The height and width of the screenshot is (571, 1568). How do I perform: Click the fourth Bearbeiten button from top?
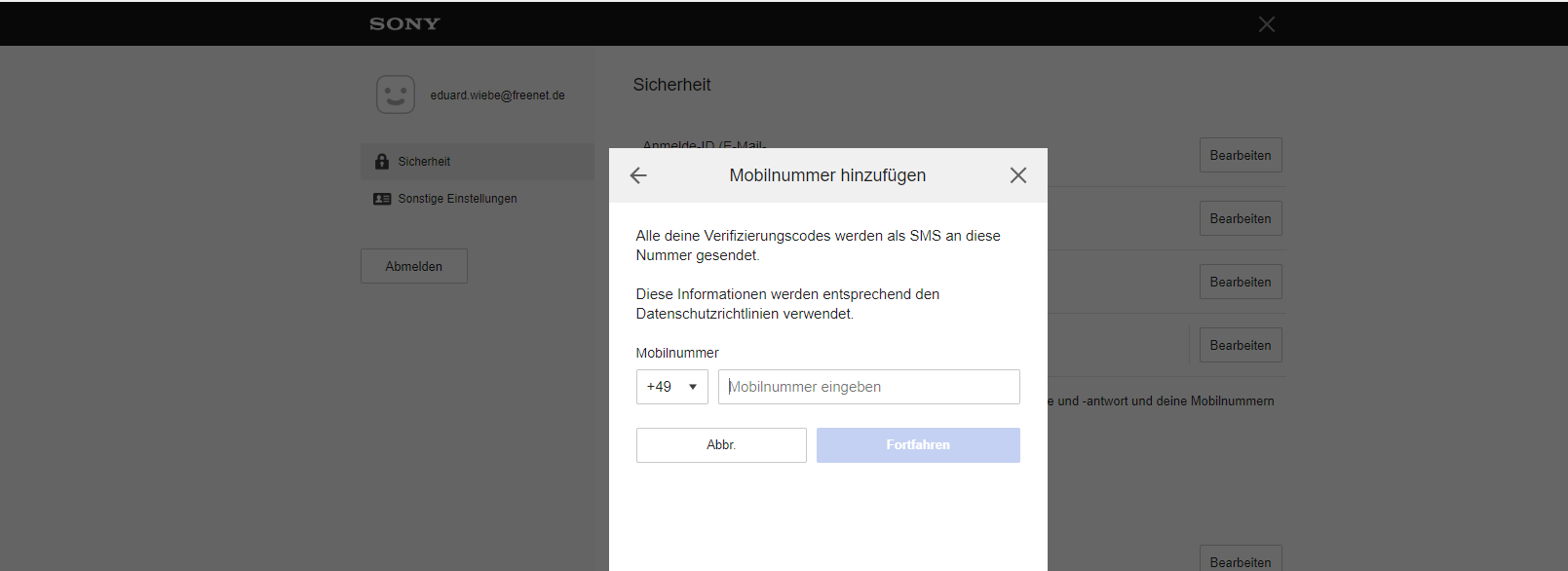(x=1240, y=346)
